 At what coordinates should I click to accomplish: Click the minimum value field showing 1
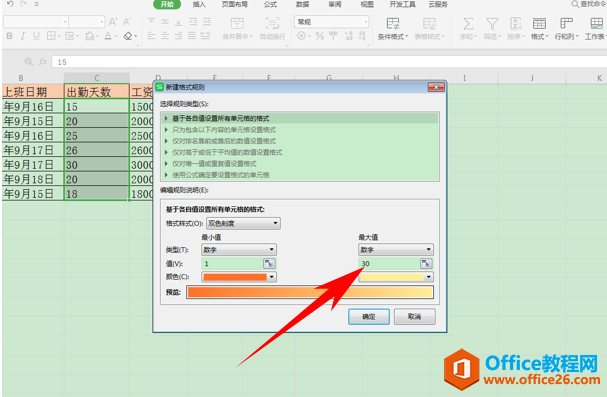pos(232,264)
